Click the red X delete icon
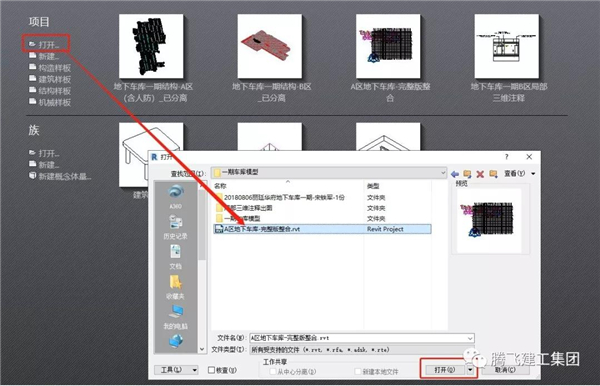Image resolution: width=600 pixels, height=386 pixels. click(480, 174)
